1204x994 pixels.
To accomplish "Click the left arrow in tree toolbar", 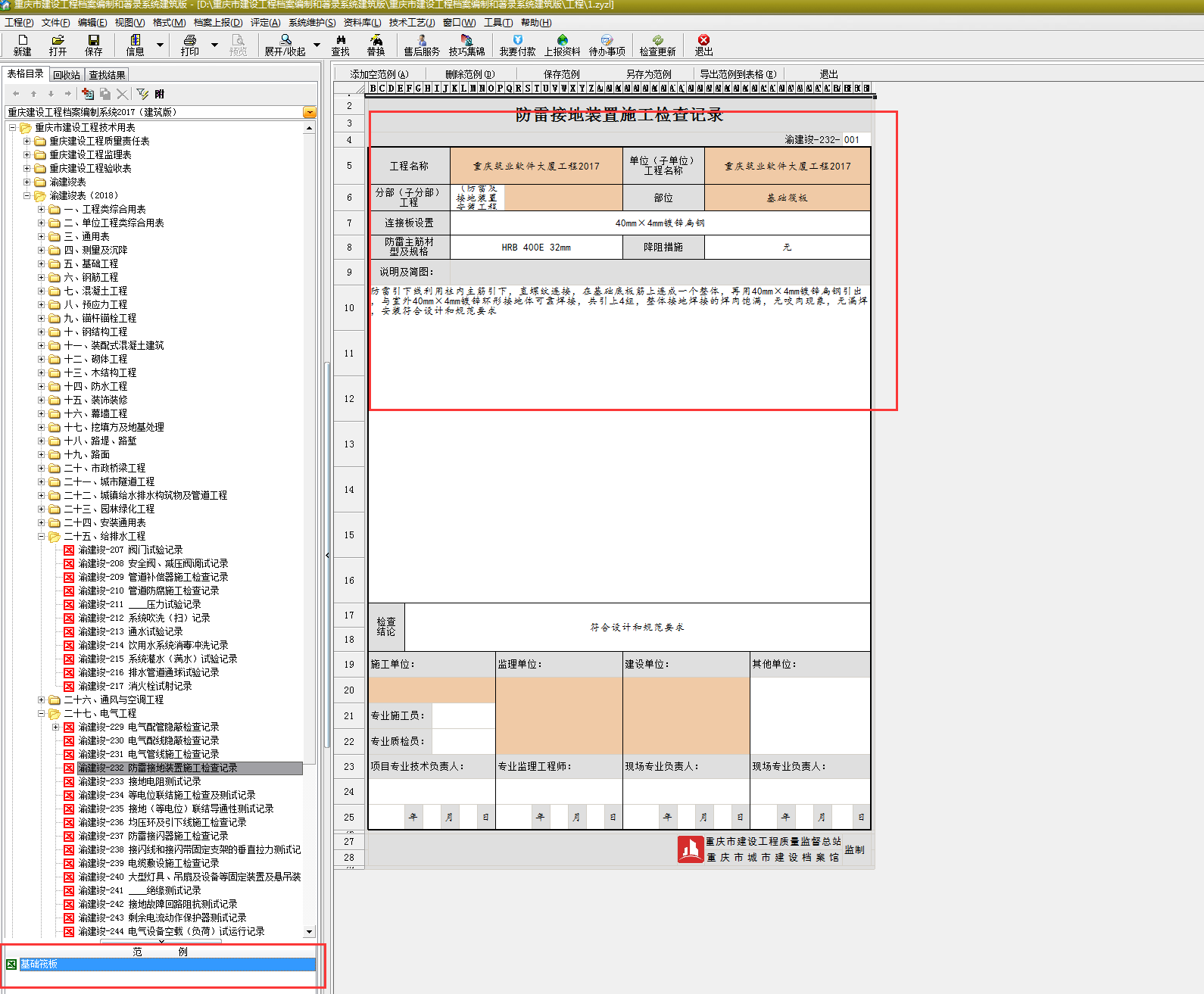I will (16, 94).
